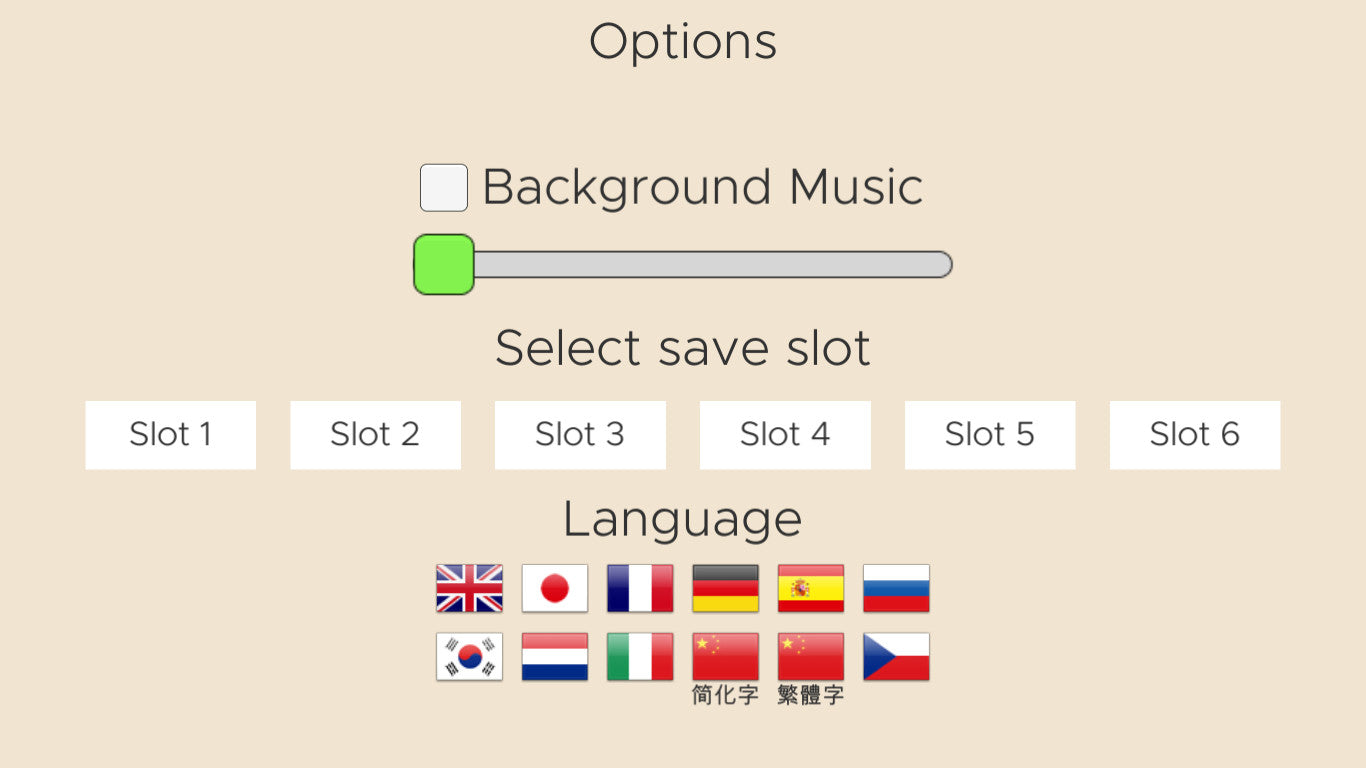The width and height of the screenshot is (1366, 768).
Task: Switch to the Dutch flag language
Action: (x=554, y=657)
